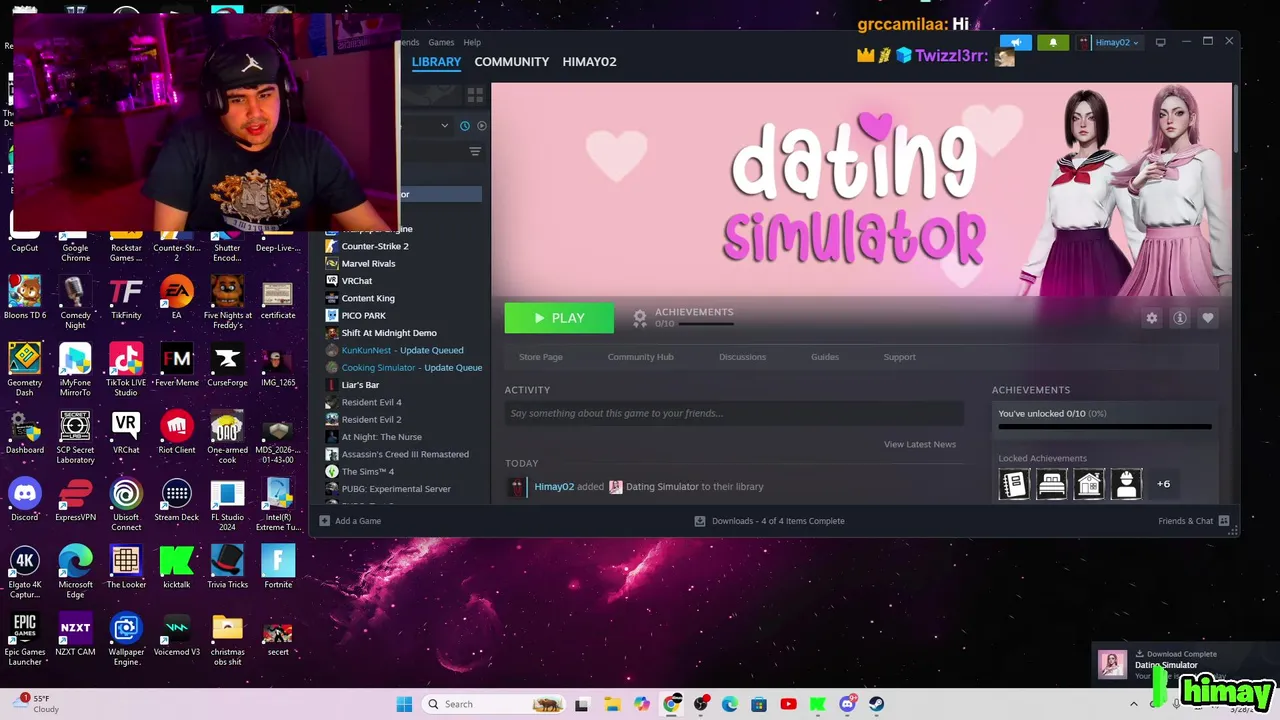Switch Steam to Big Picture mode
Screen dimensions: 1280x720
click(x=1160, y=42)
